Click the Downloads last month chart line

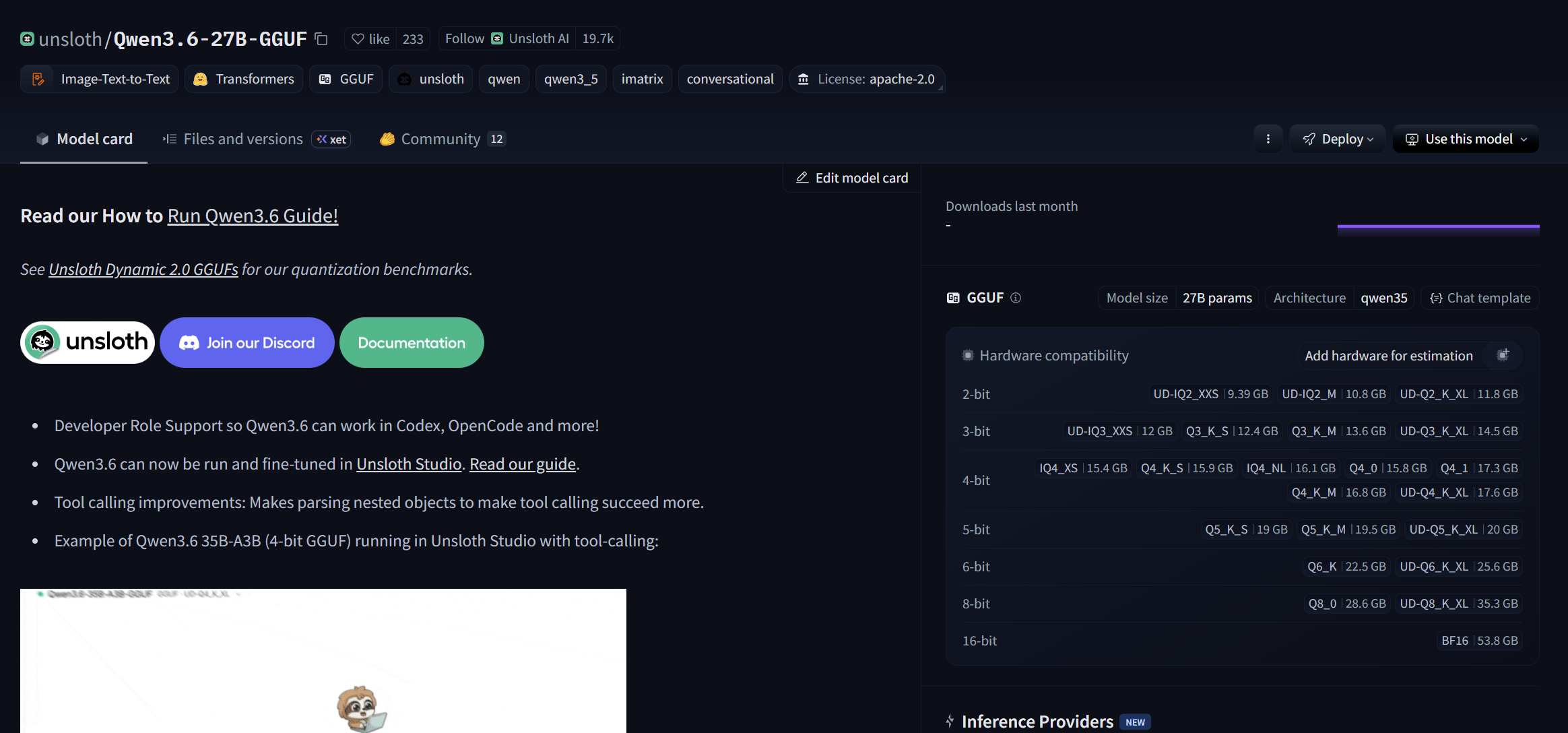coord(1438,227)
